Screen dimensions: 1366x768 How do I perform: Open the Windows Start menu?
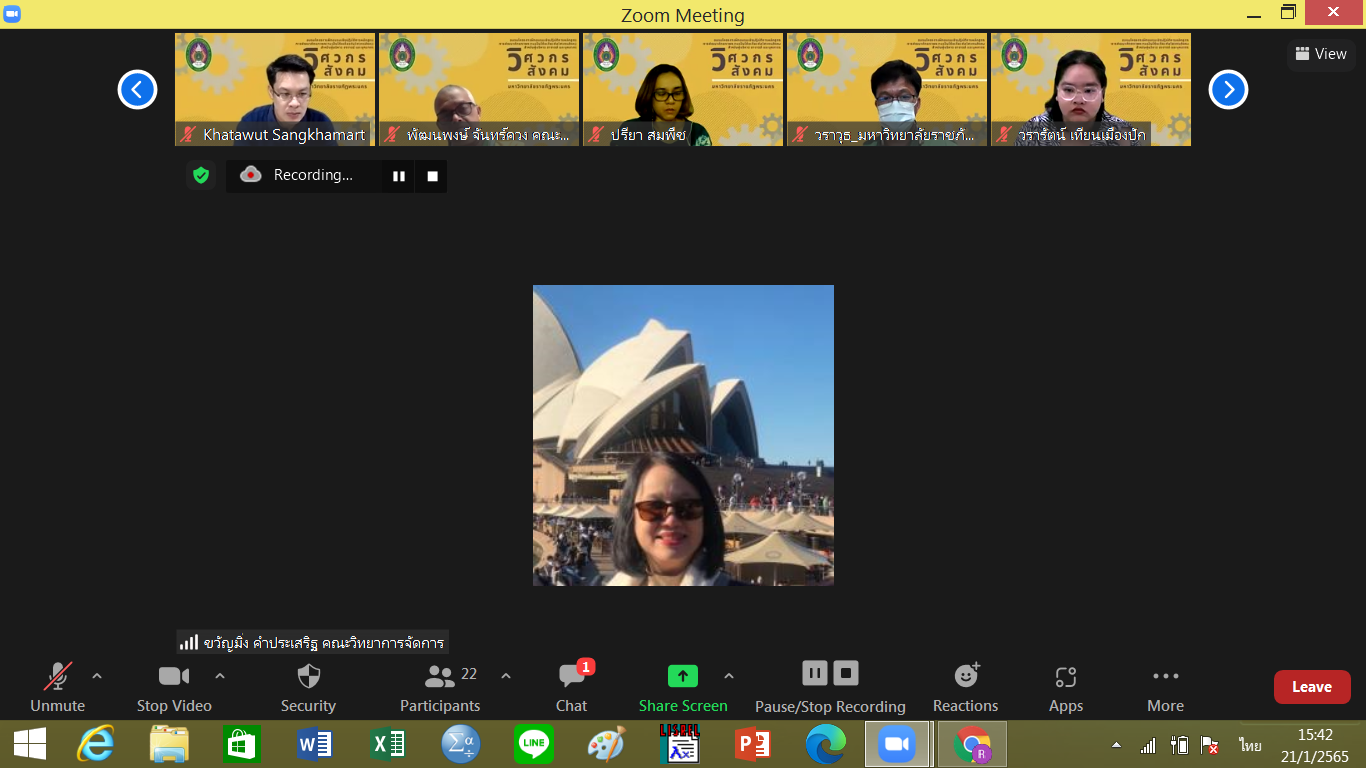(30, 744)
